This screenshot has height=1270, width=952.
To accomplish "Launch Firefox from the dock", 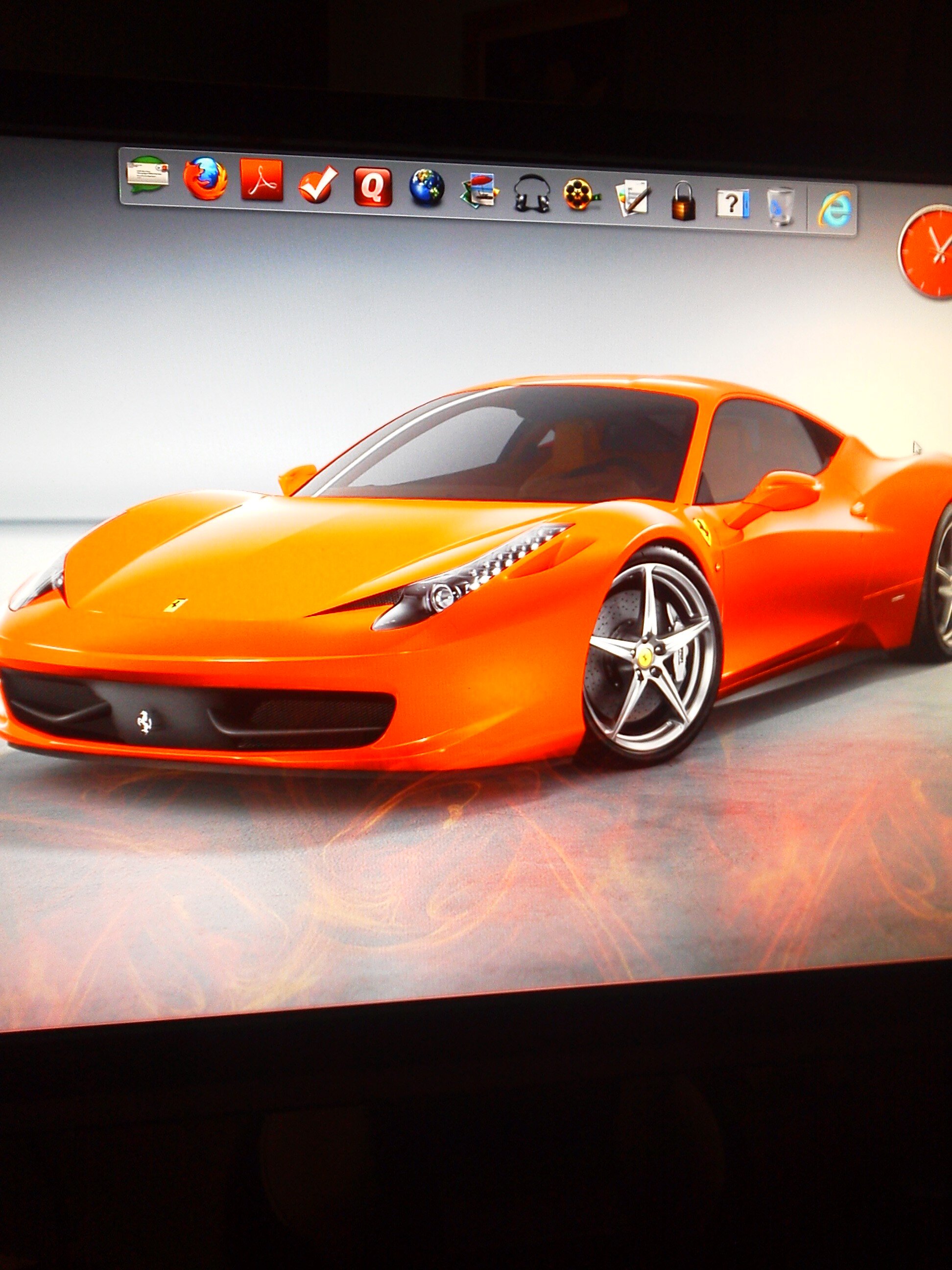I will [x=205, y=178].
